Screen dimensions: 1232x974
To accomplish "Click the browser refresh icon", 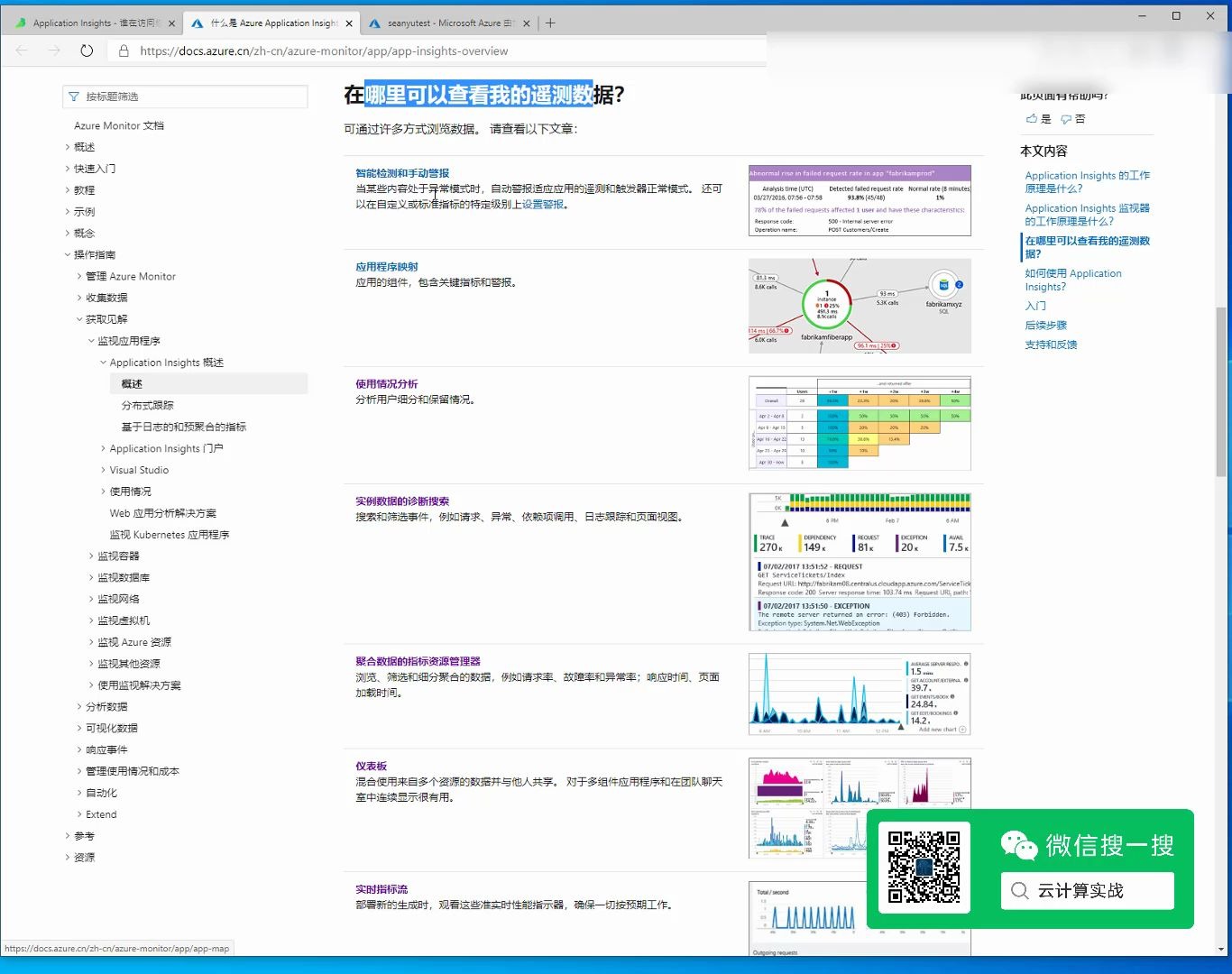I will click(87, 51).
